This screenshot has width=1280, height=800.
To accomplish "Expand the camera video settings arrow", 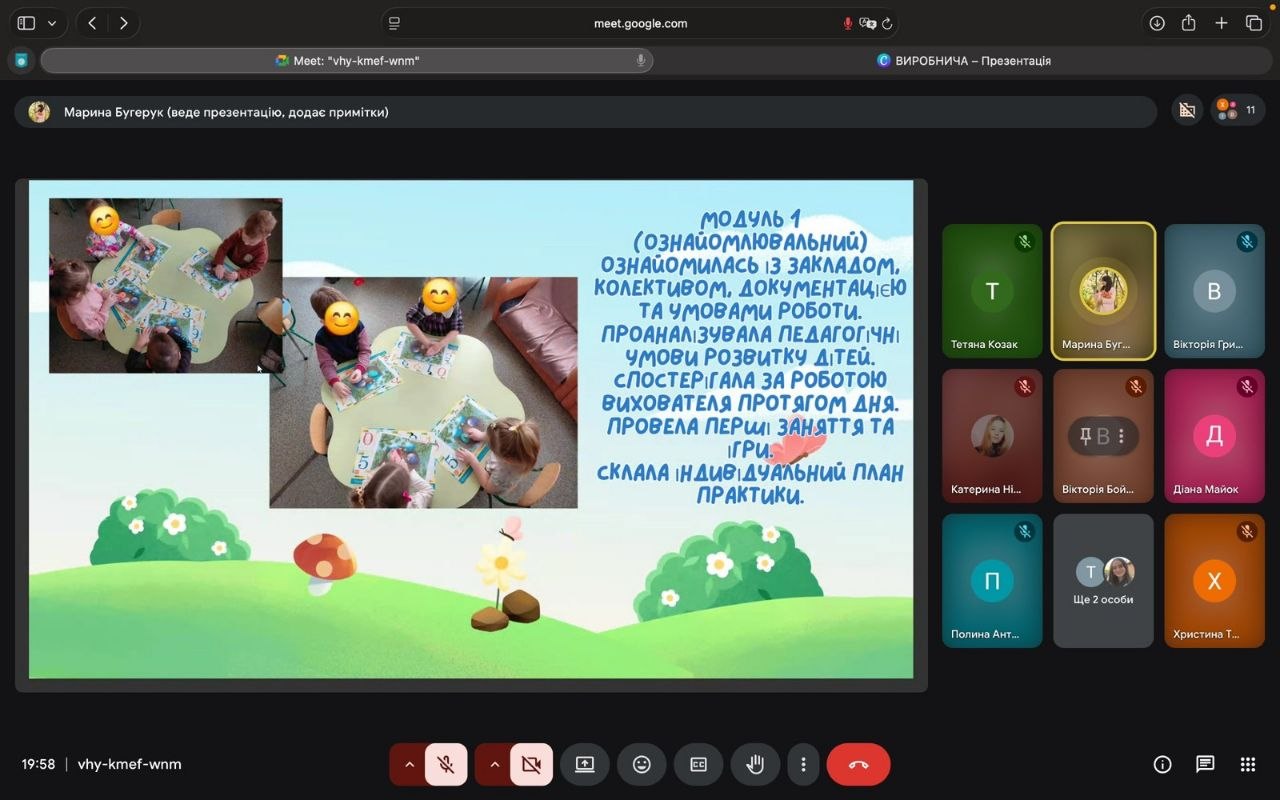I will [x=494, y=765].
